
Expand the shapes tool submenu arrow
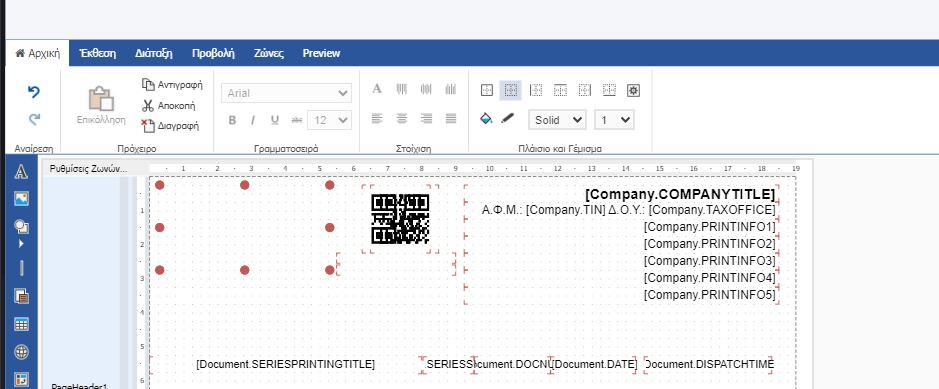(x=21, y=244)
